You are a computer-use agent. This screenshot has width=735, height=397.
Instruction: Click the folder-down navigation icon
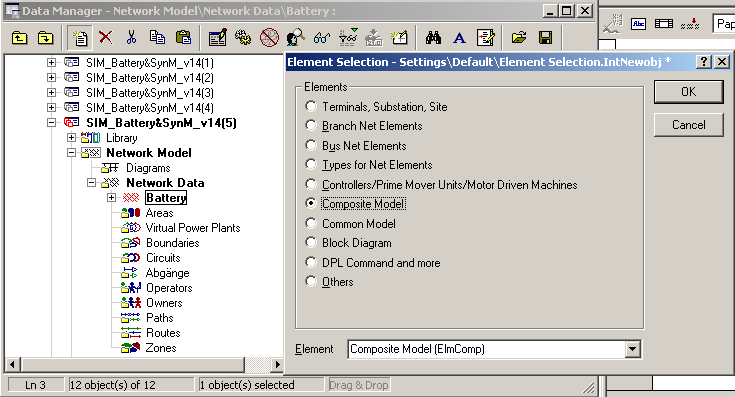[45, 37]
